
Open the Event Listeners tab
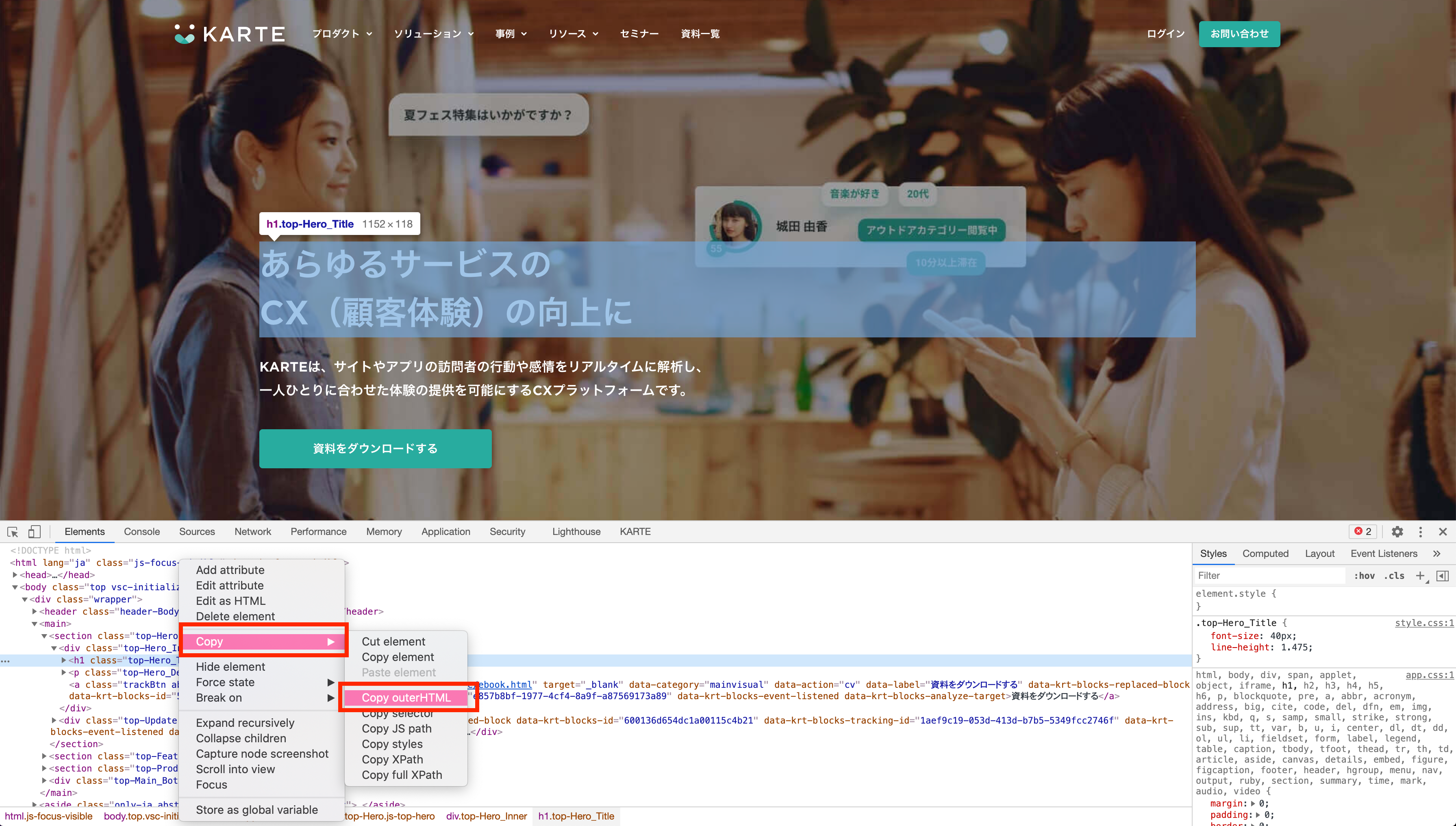(x=1383, y=554)
